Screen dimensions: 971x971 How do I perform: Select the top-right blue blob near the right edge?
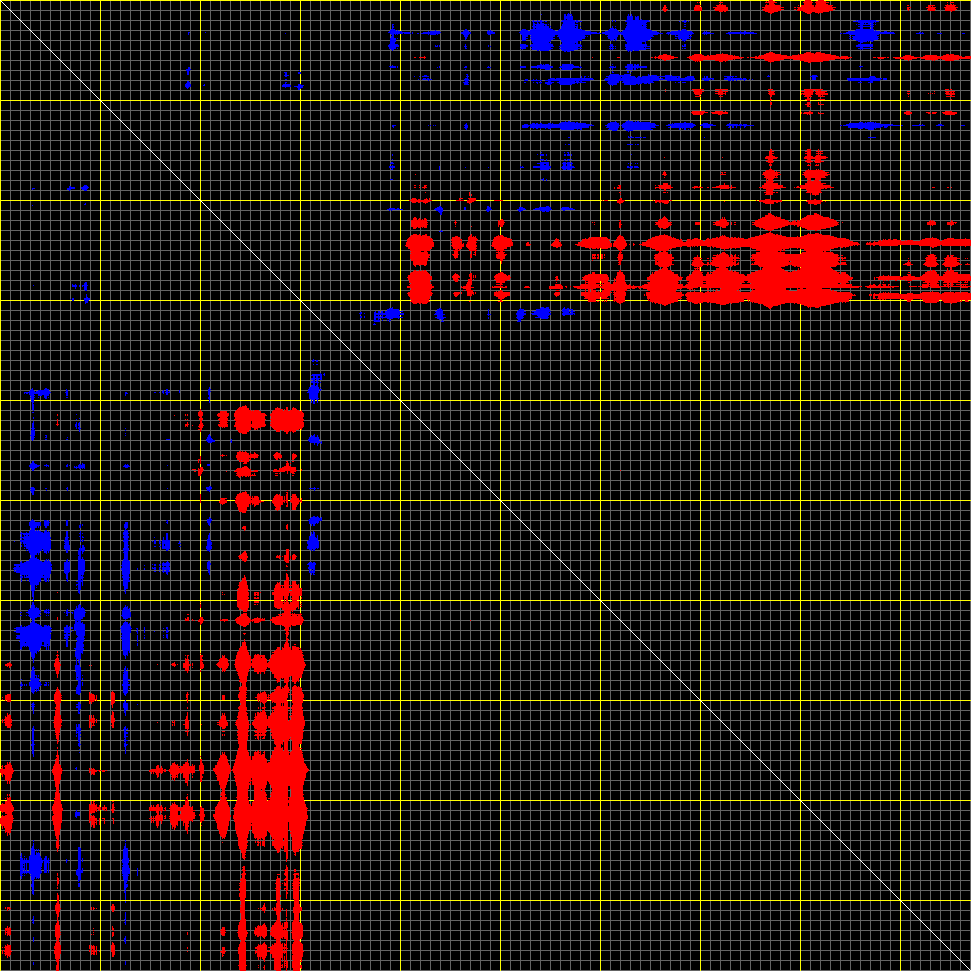point(864,35)
